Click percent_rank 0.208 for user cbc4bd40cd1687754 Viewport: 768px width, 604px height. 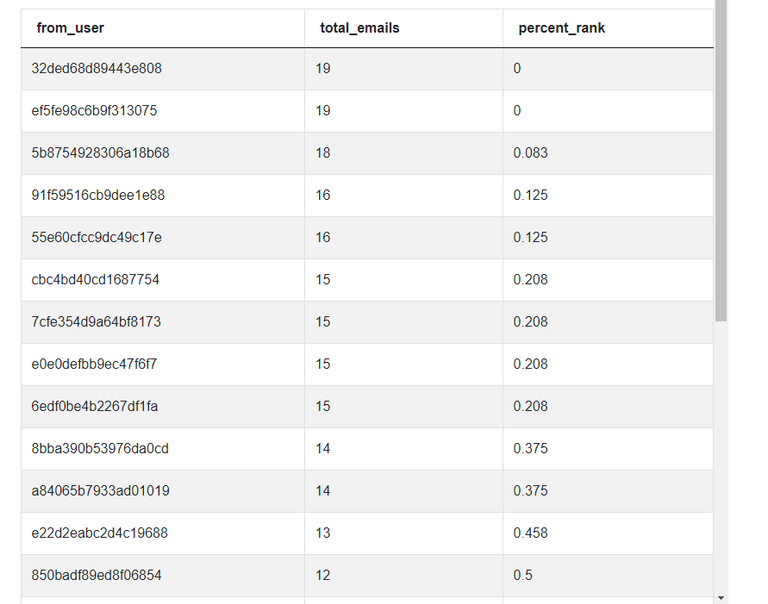click(x=530, y=279)
